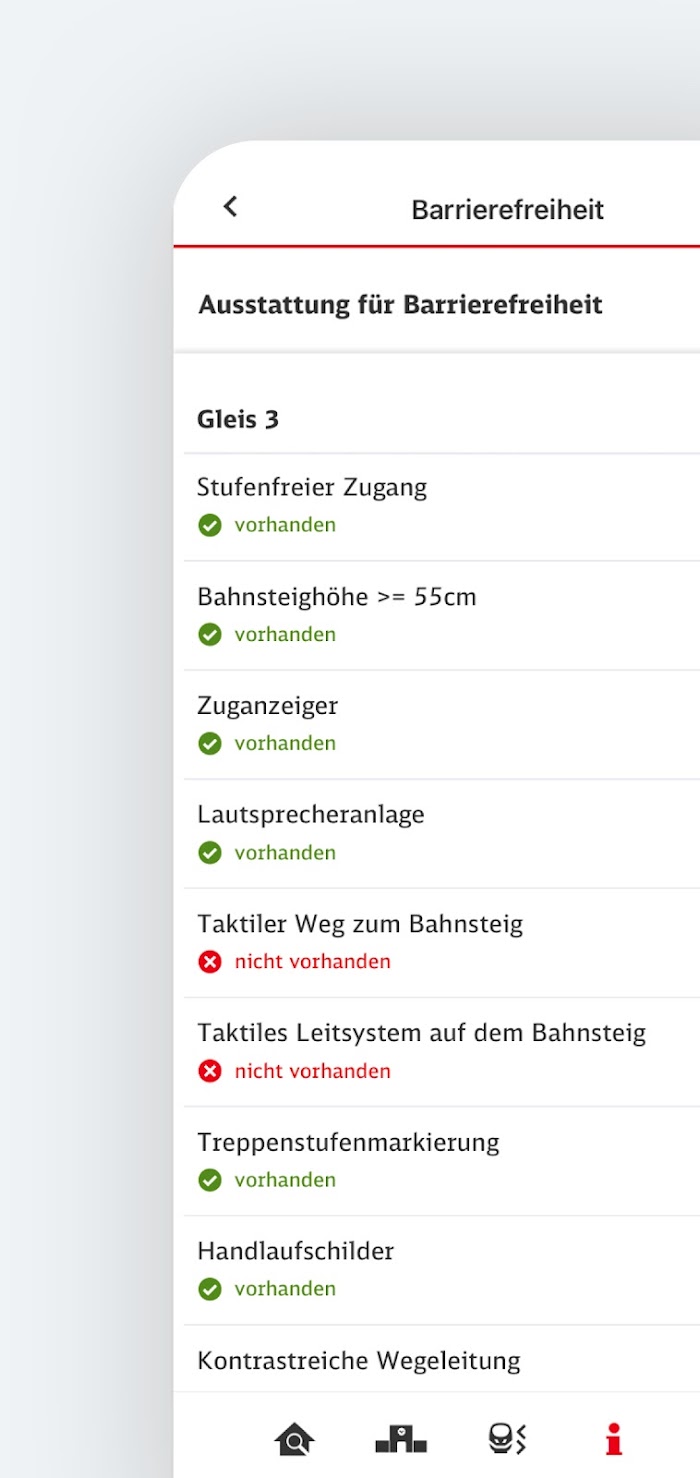Click red cross under Taktiler Weg zum Bahnsteig
Image resolution: width=700 pixels, height=1478 pixels.
click(x=209, y=962)
